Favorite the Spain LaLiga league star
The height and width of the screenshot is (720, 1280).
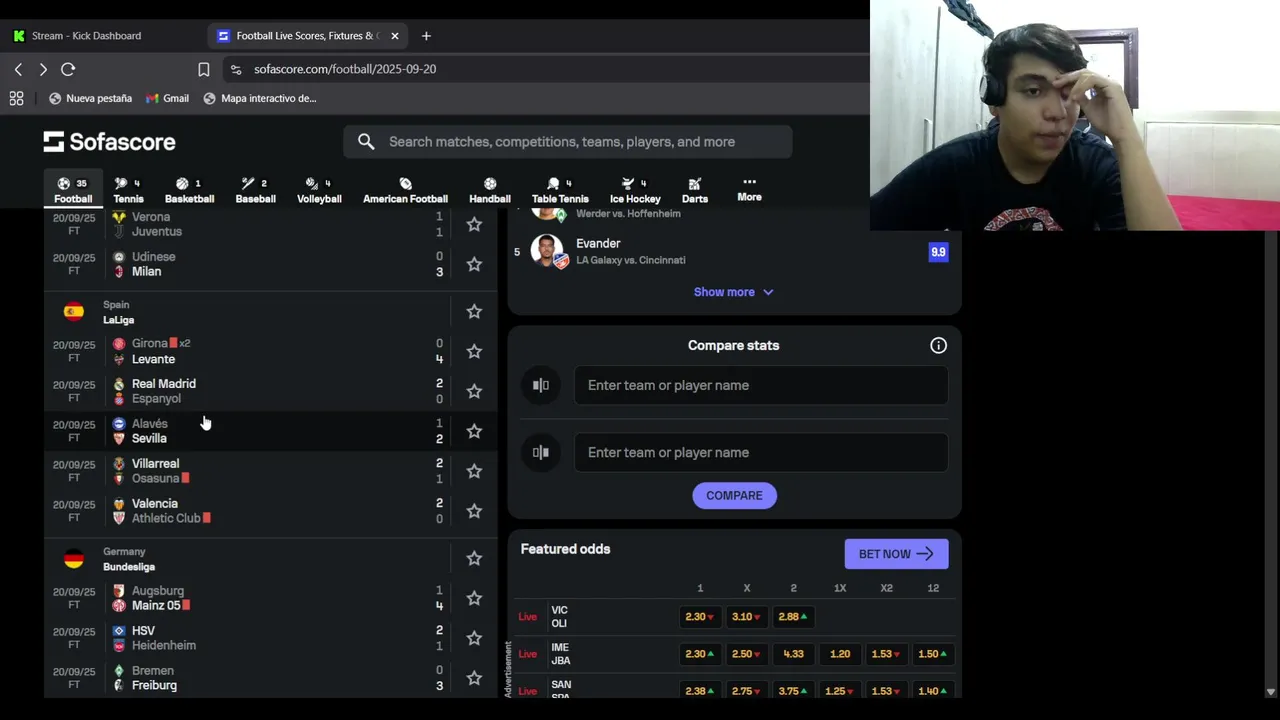point(474,312)
